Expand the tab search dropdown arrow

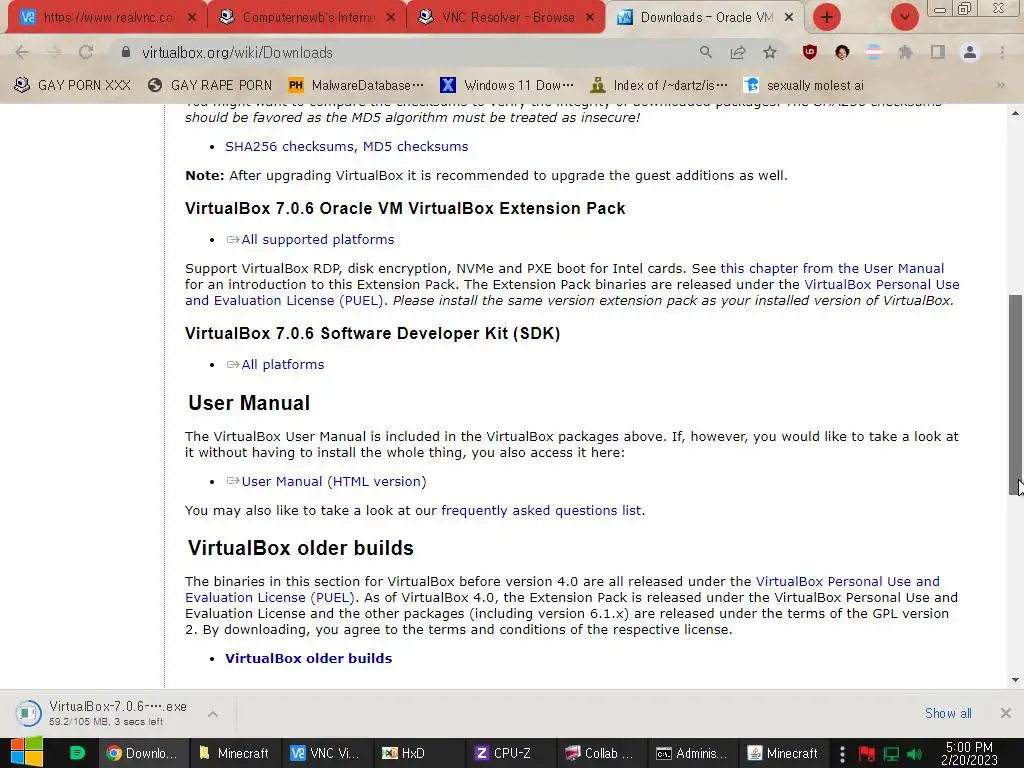point(904,17)
